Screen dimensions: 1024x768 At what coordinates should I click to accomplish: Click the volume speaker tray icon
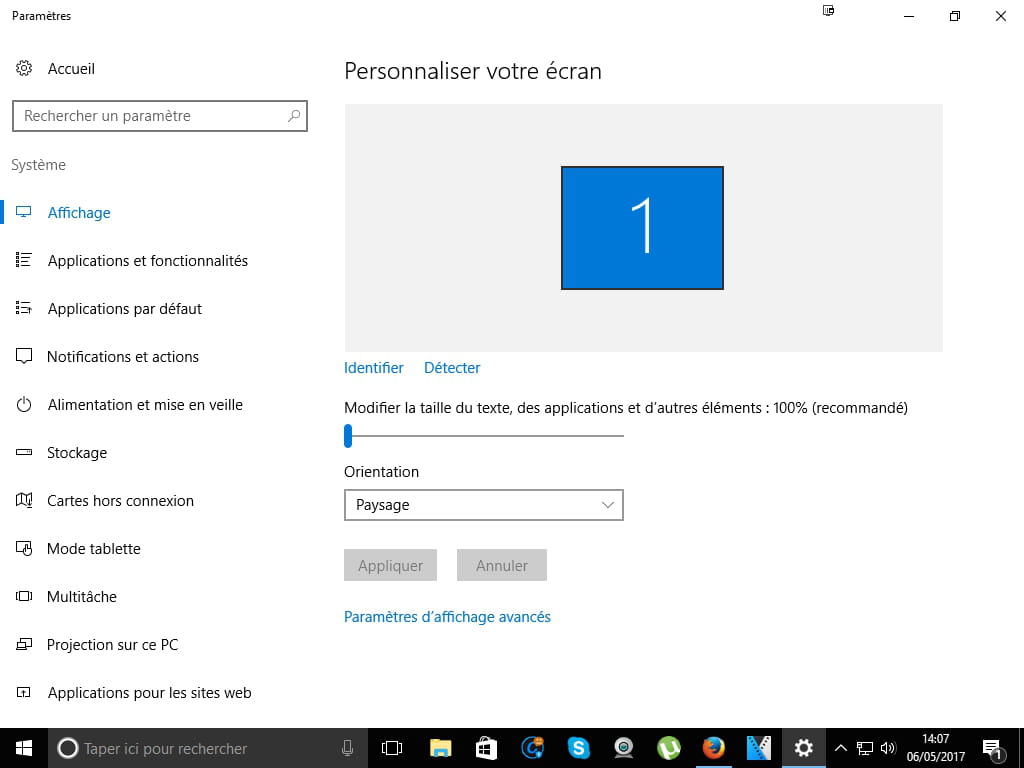tap(888, 748)
